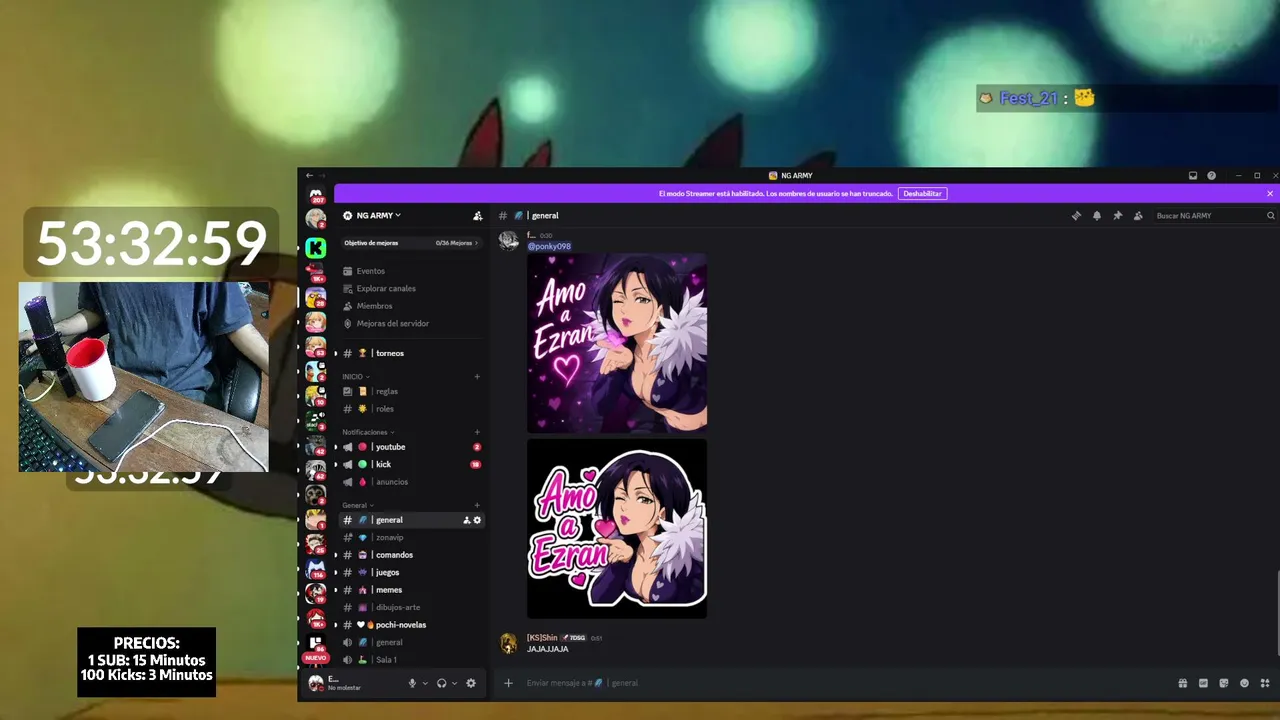Image resolution: width=1280 pixels, height=720 pixels.
Task: Open the Discord inbox icon
Action: coord(1193,176)
